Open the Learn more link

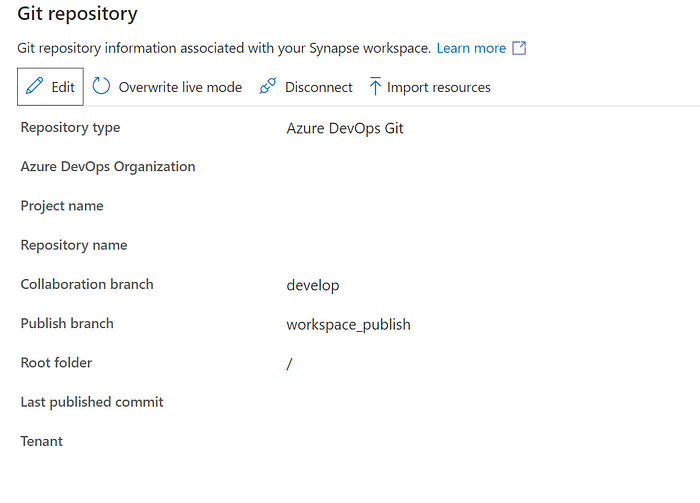tap(471, 48)
